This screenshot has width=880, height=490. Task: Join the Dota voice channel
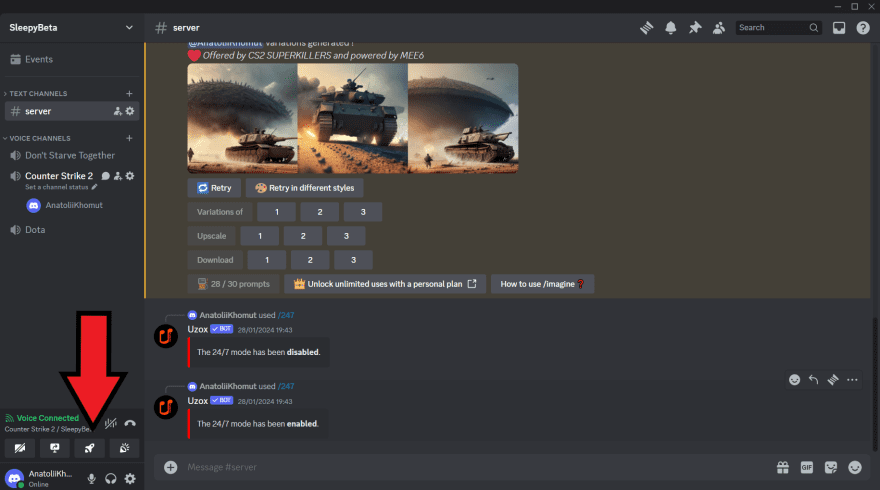point(35,230)
